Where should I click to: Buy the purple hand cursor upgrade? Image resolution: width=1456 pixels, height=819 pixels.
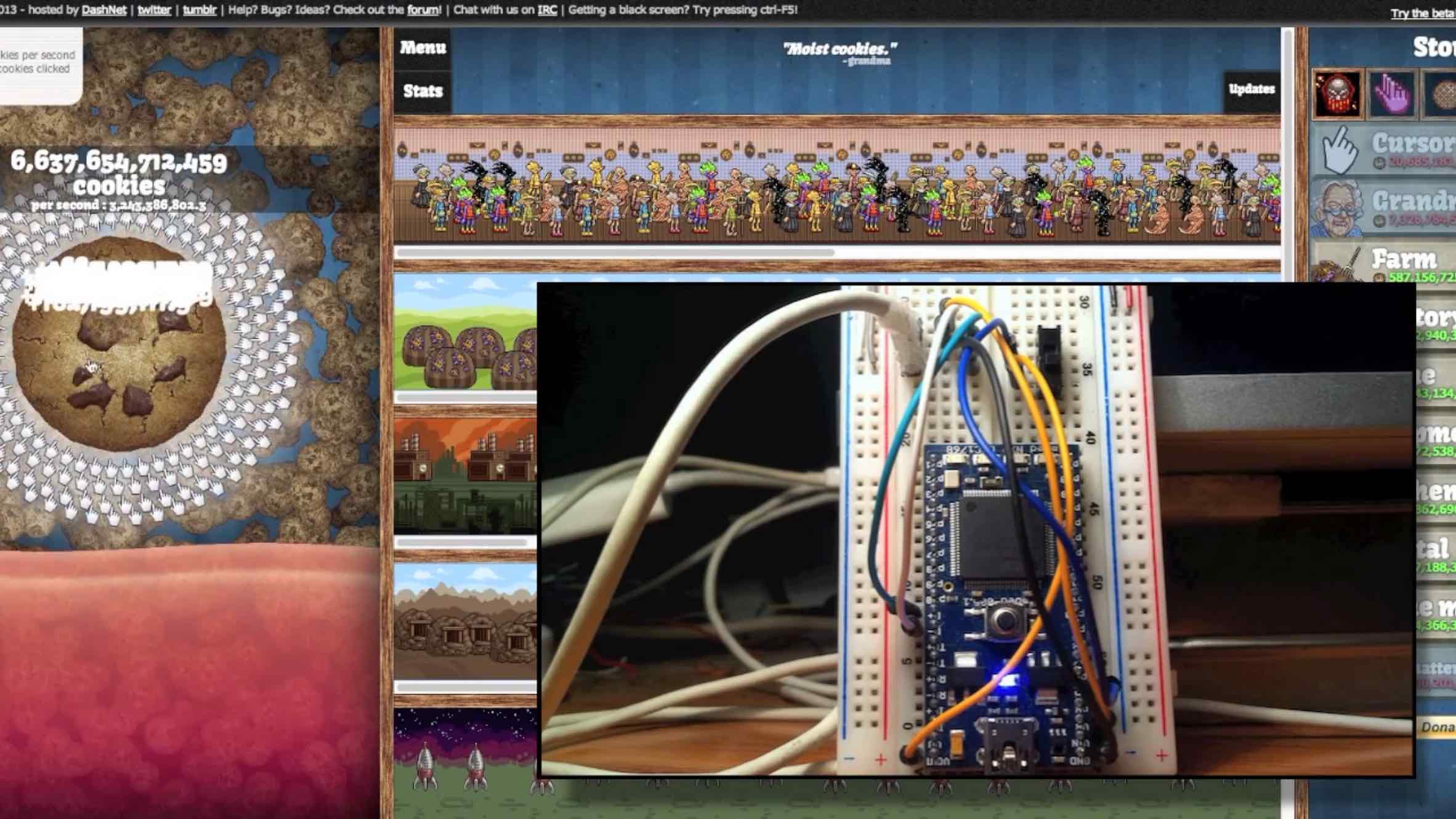[x=1393, y=94]
